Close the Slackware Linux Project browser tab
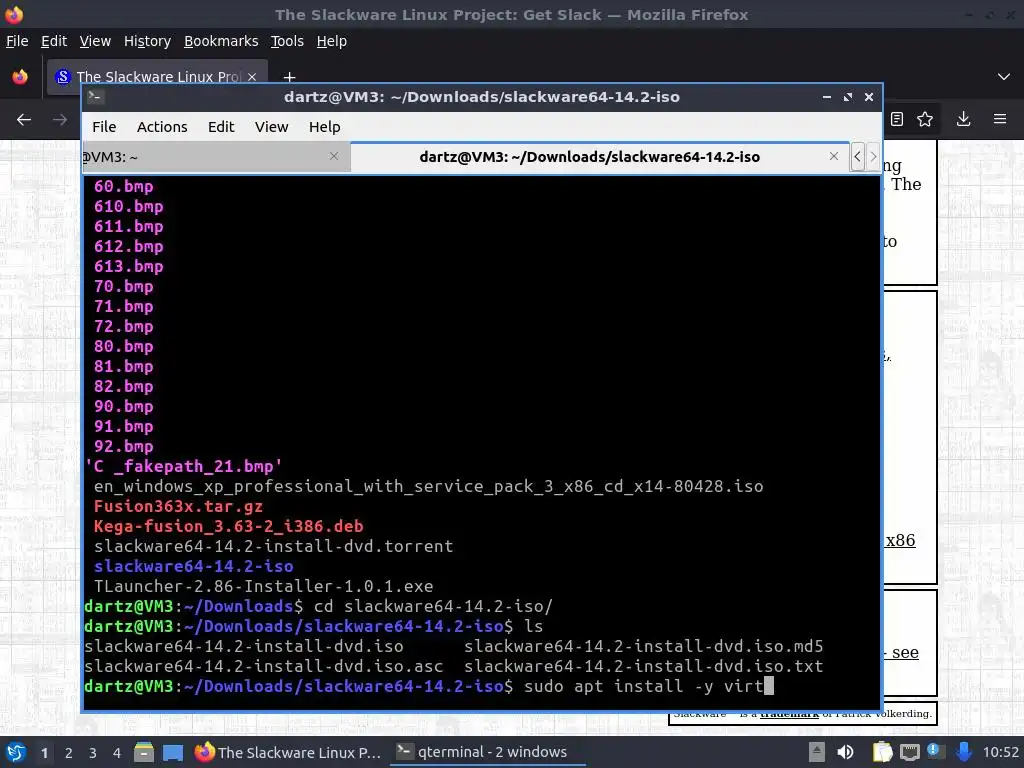This screenshot has width=1024, height=768. tap(252, 77)
